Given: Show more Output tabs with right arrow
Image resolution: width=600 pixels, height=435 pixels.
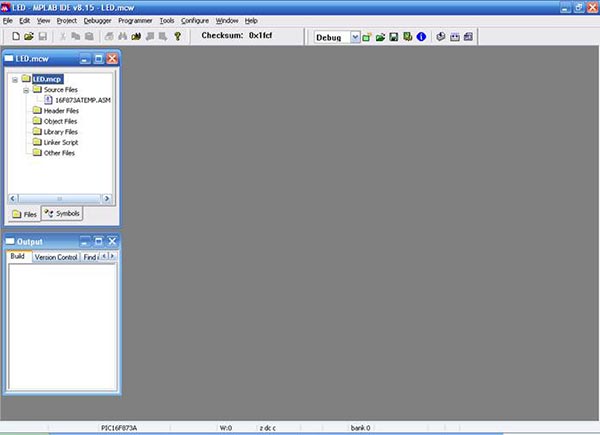Looking at the screenshot, I should coord(112,256).
